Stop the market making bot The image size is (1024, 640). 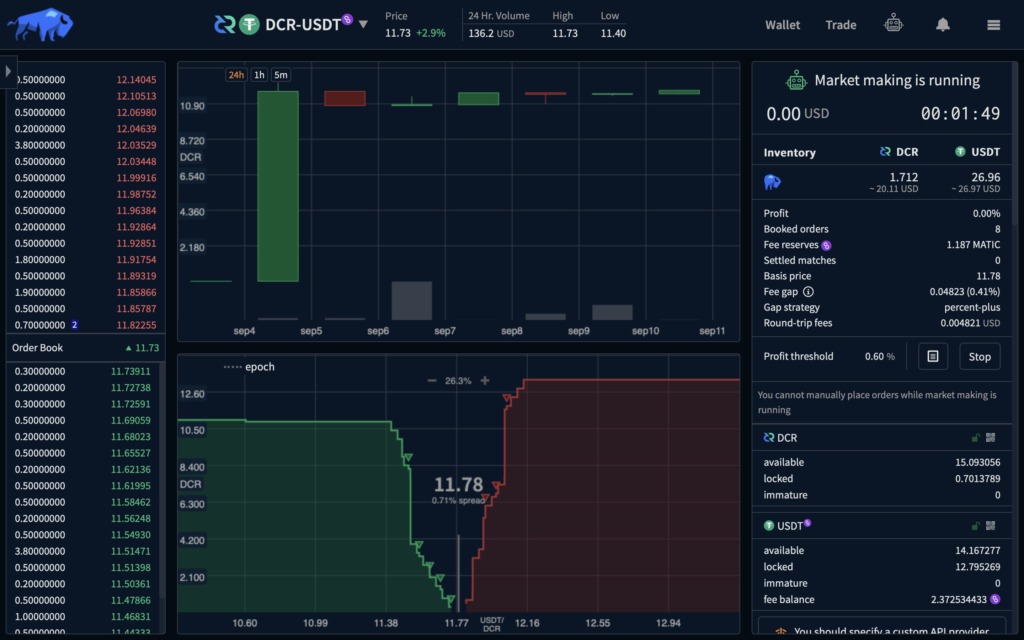click(x=980, y=357)
